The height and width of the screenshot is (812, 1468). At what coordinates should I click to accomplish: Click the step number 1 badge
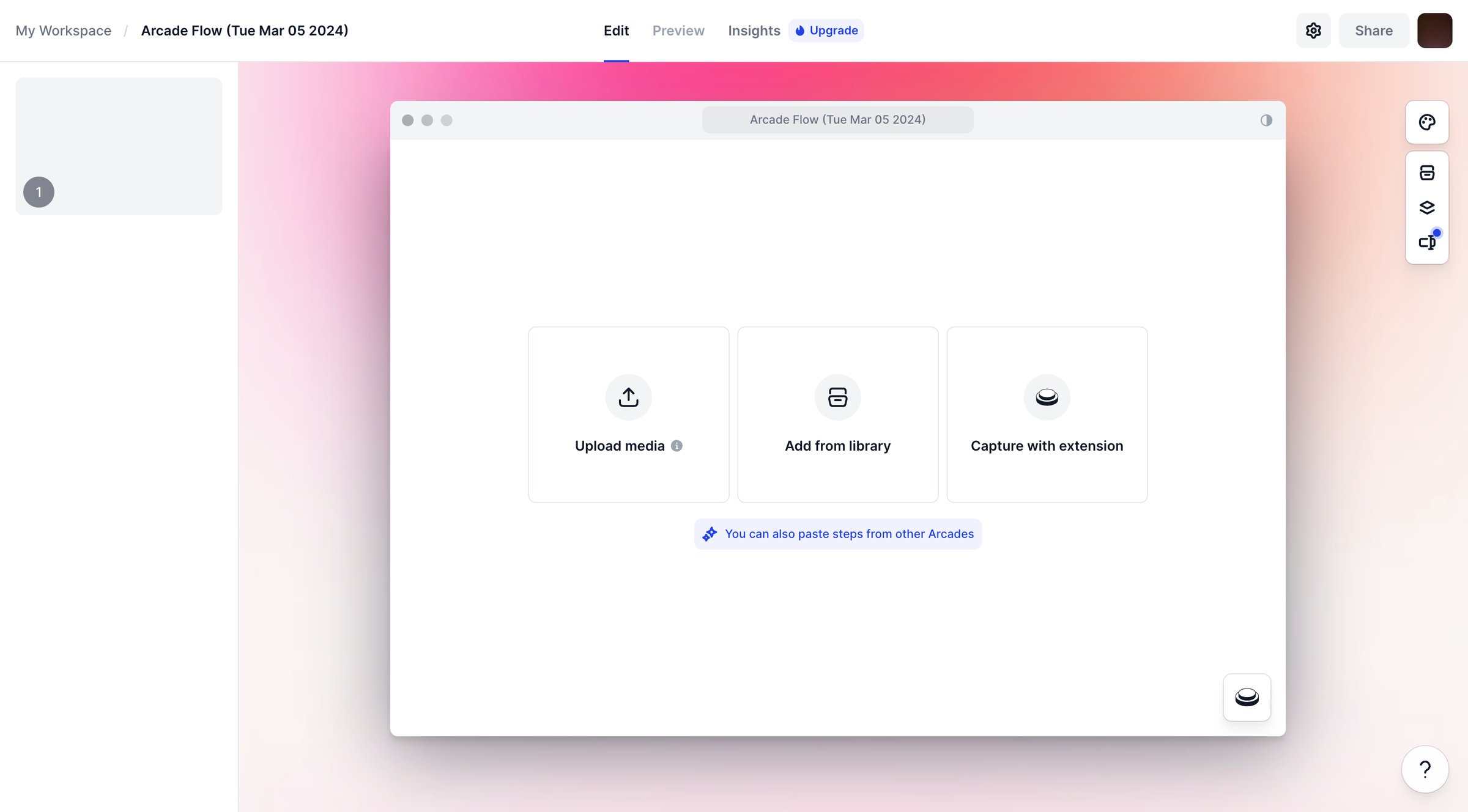point(39,192)
